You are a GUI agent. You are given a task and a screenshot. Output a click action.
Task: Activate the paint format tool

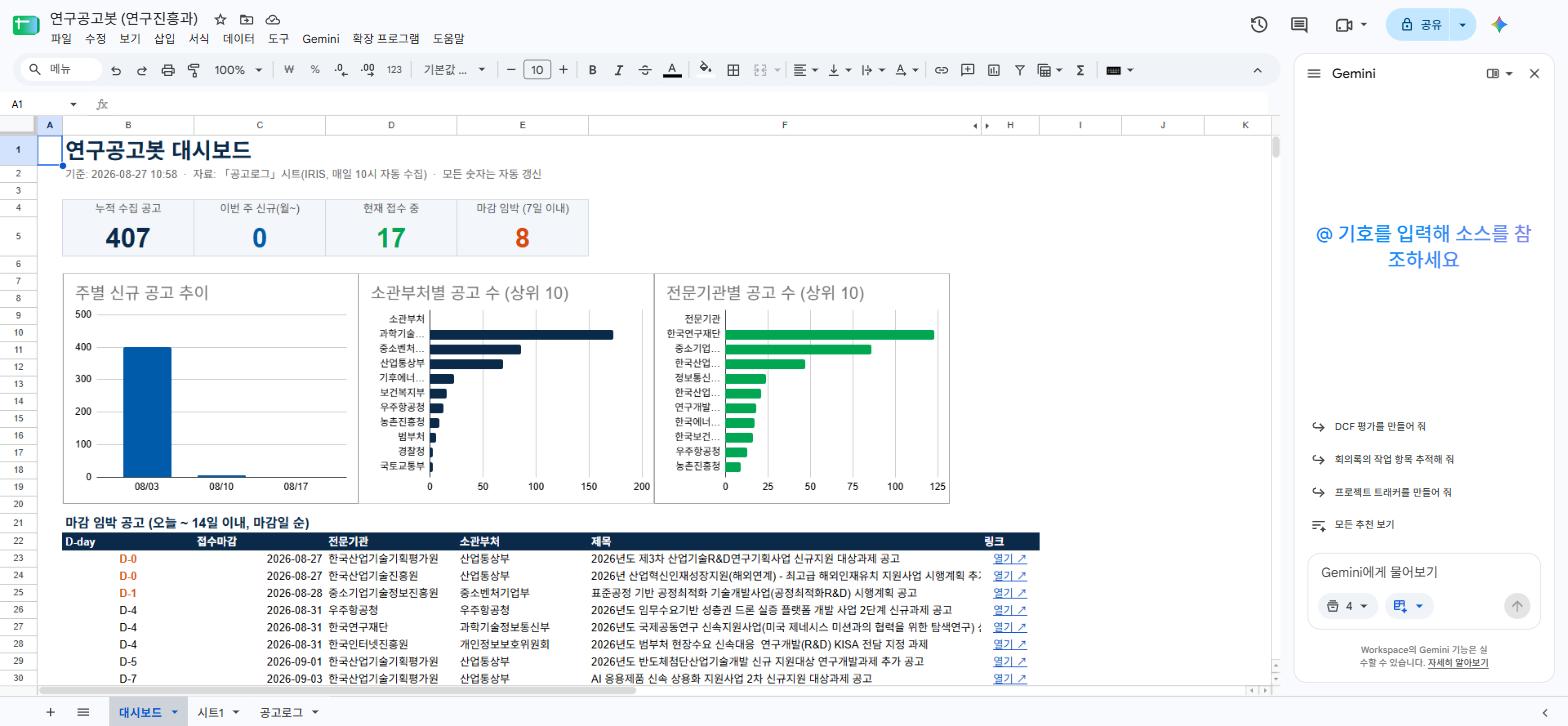coord(194,70)
